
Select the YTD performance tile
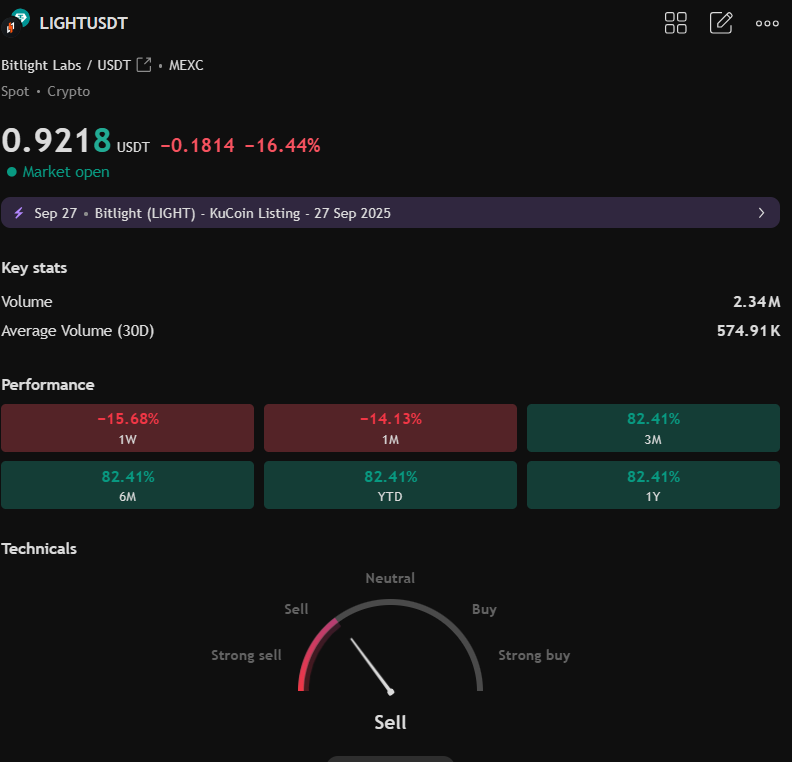point(390,485)
